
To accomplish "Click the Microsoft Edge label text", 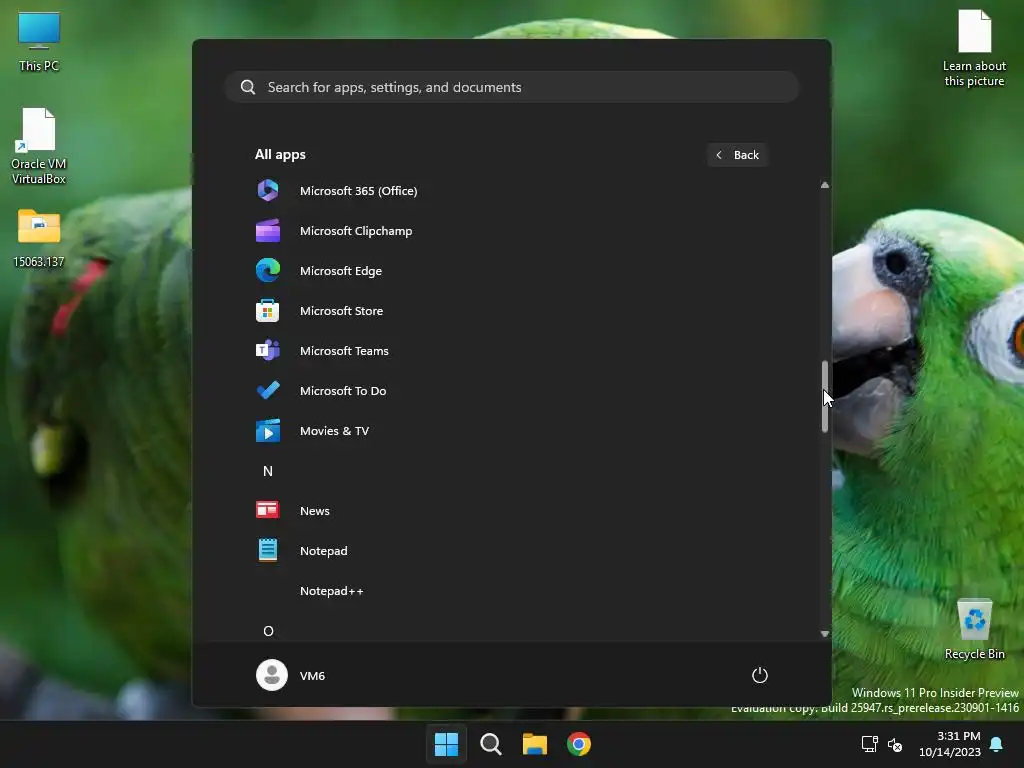I will pyautogui.click(x=341, y=270).
